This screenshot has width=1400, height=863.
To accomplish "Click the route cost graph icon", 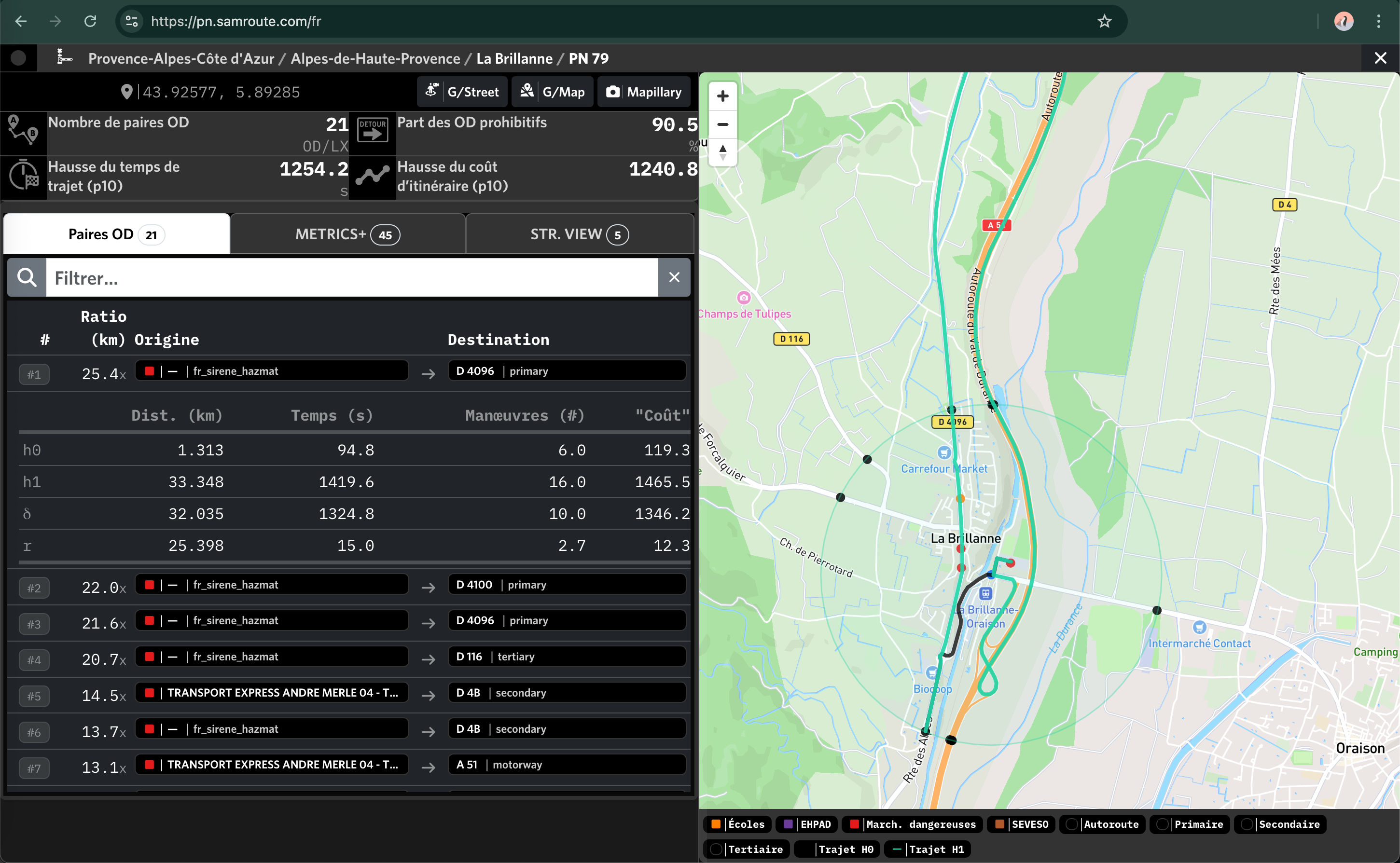I will (x=372, y=175).
